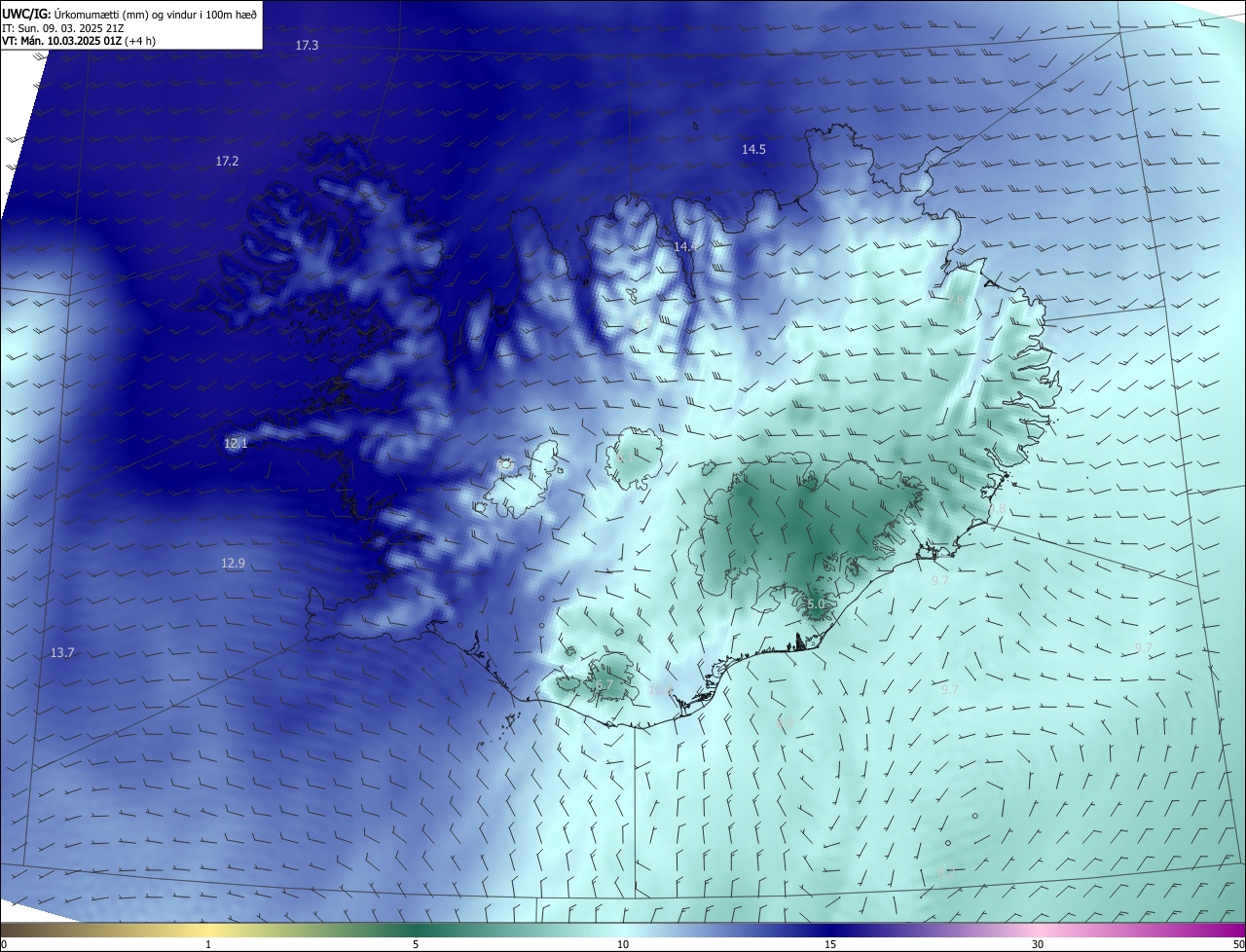
Task: Click the map title 'UWC/IG: Úrkomumætti (mm)' line
Action: (128, 14)
